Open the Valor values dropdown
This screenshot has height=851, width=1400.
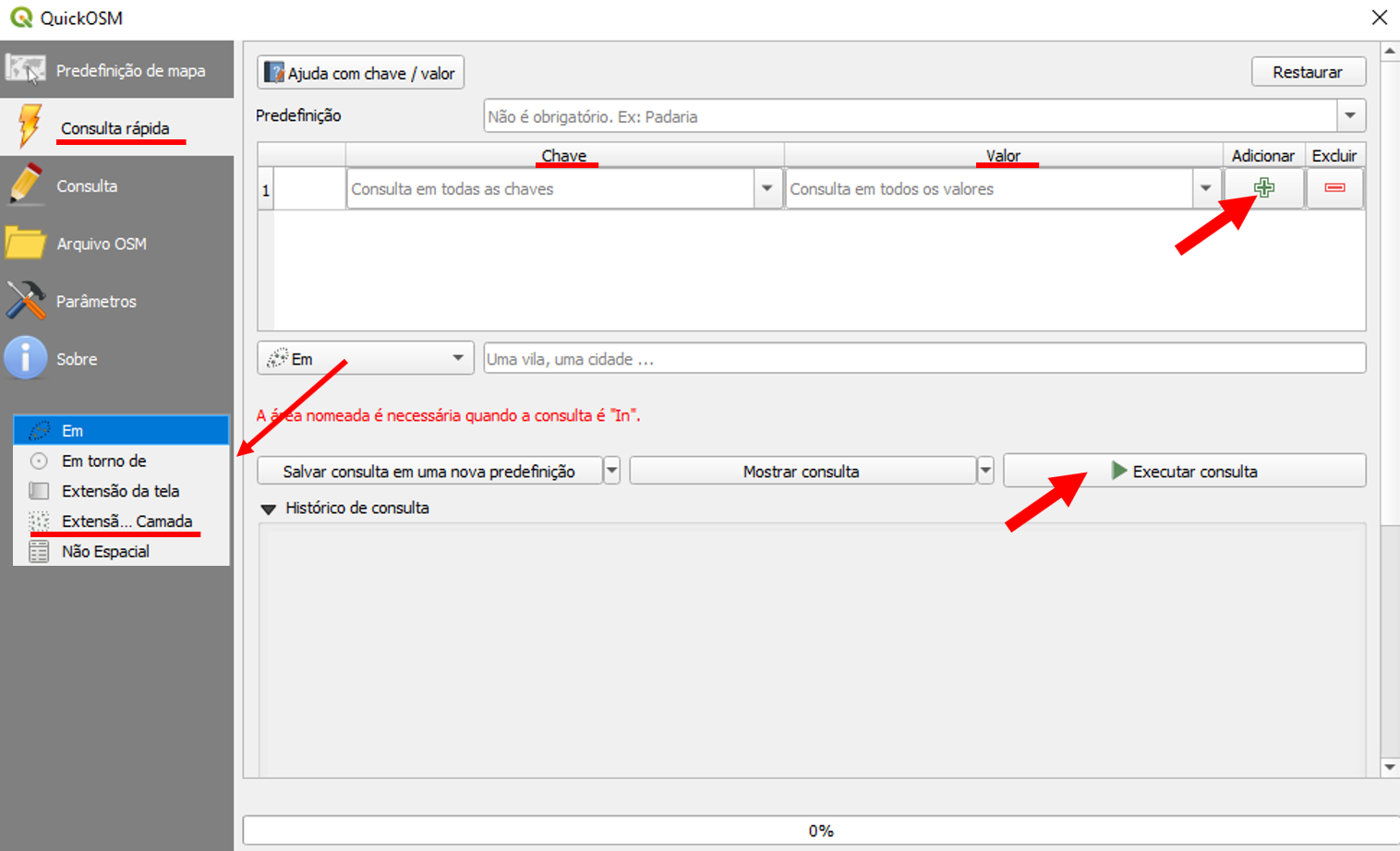coord(1205,189)
